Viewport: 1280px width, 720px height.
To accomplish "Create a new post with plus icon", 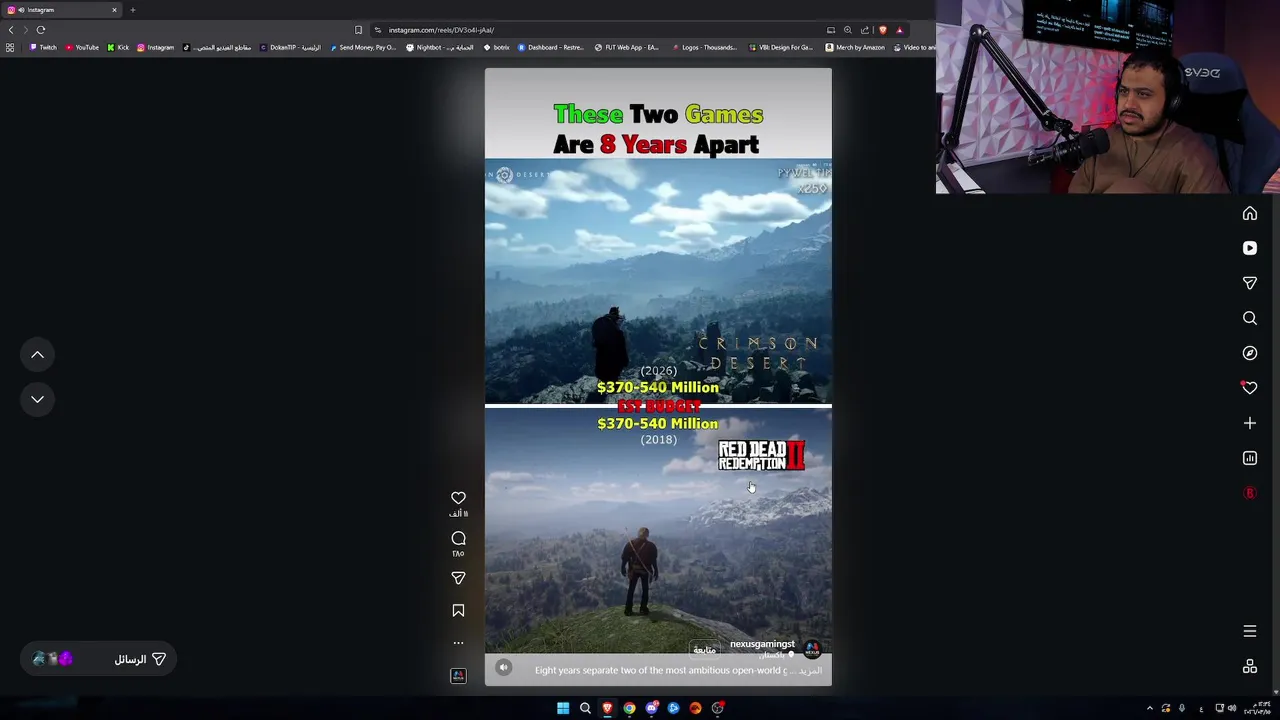I will click(x=1250, y=423).
